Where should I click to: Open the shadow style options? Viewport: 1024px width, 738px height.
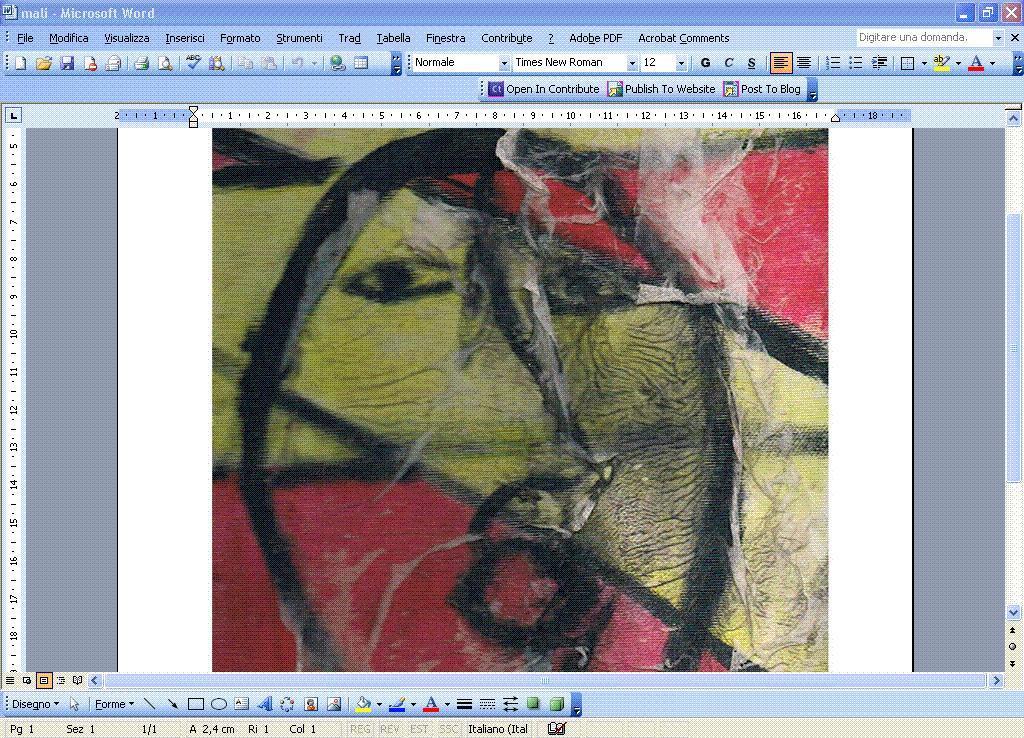tap(534, 704)
